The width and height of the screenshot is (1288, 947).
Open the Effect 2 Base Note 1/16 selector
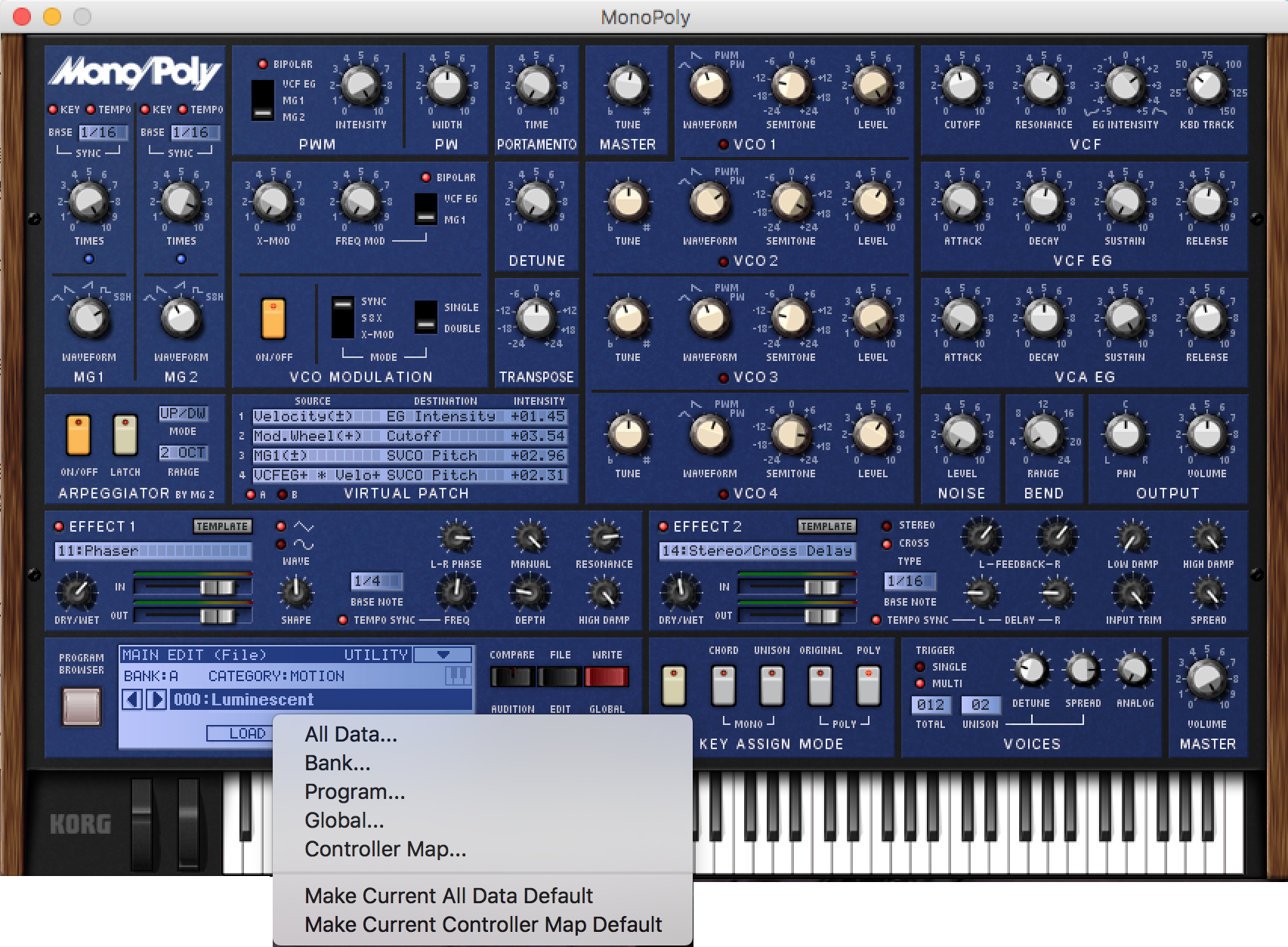(x=910, y=581)
